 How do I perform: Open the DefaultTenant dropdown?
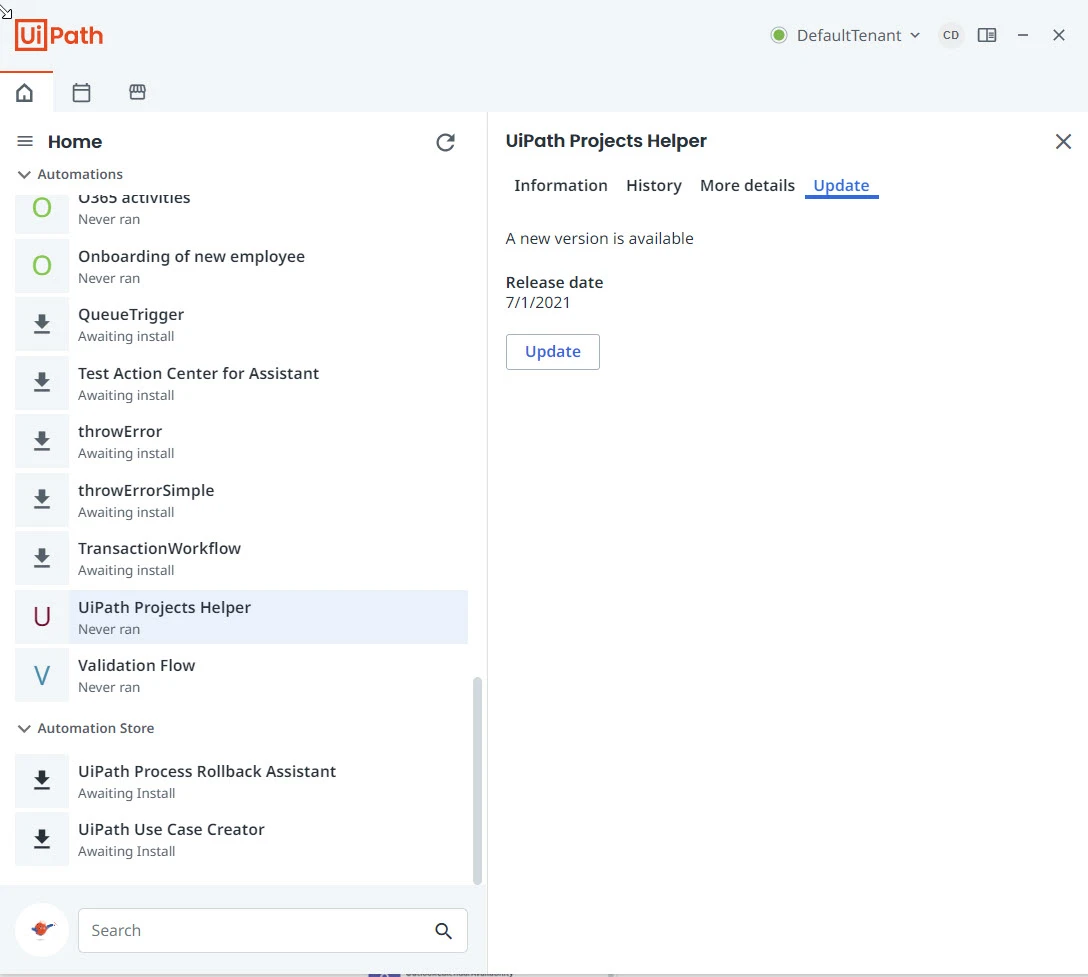(845, 35)
